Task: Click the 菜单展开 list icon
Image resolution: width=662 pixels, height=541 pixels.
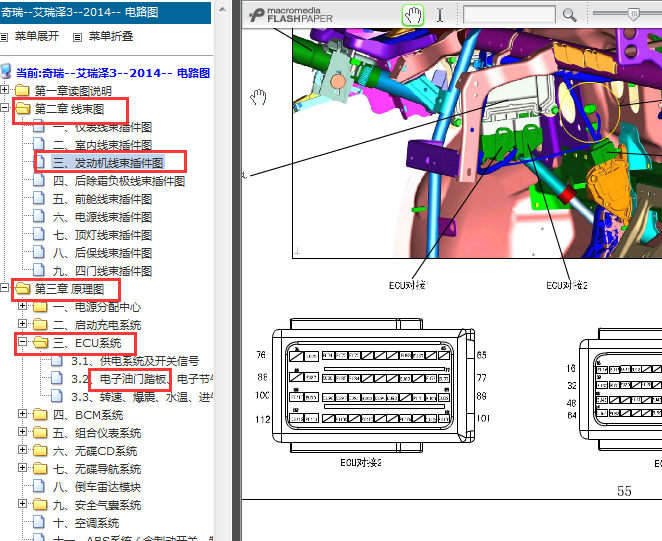Action: (4, 38)
